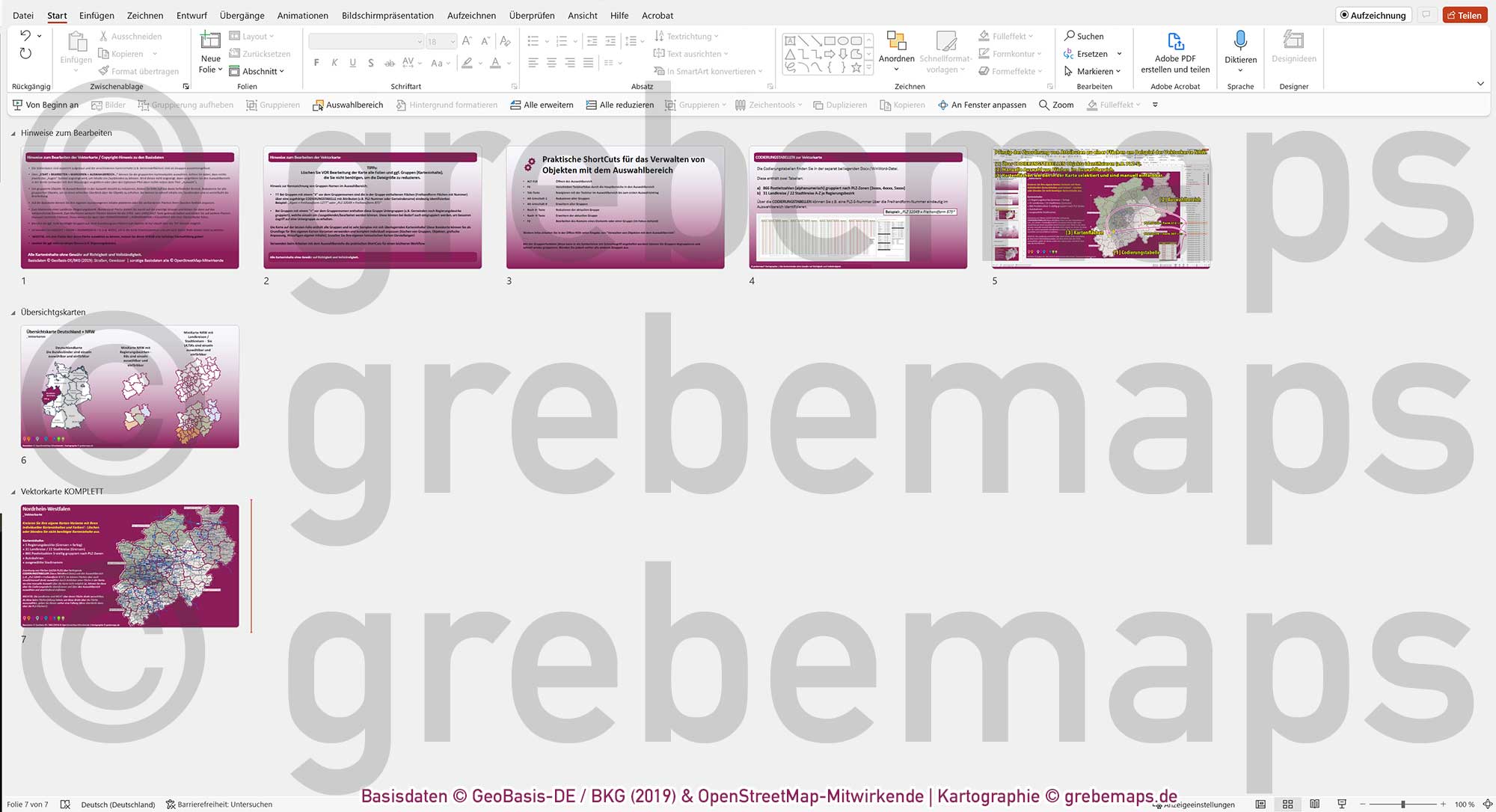1496x812 pixels.
Task: Open the Überprüfen menu
Action: [532, 15]
